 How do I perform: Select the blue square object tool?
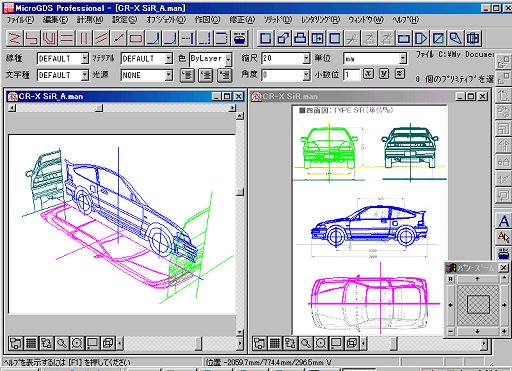click(265, 38)
